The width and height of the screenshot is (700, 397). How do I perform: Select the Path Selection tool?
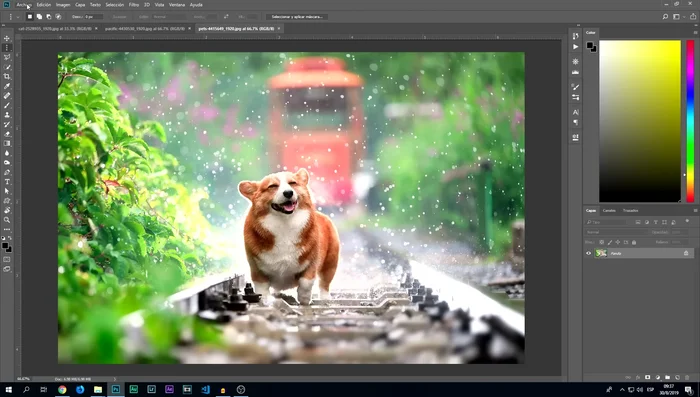pyautogui.click(x=7, y=191)
